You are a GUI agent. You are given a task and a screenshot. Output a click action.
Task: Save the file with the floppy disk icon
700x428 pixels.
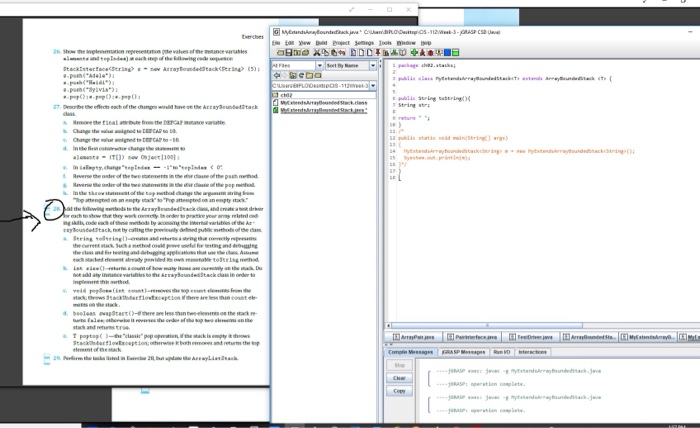(289, 53)
